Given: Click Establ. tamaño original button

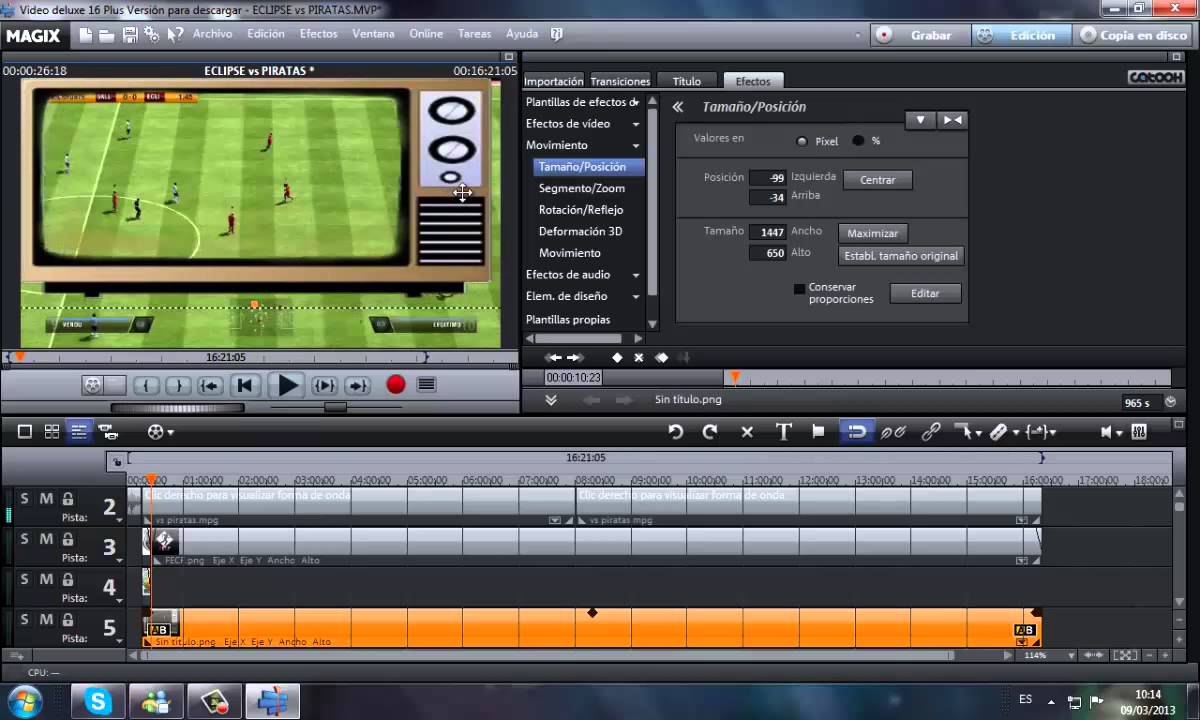Looking at the screenshot, I should [x=901, y=256].
